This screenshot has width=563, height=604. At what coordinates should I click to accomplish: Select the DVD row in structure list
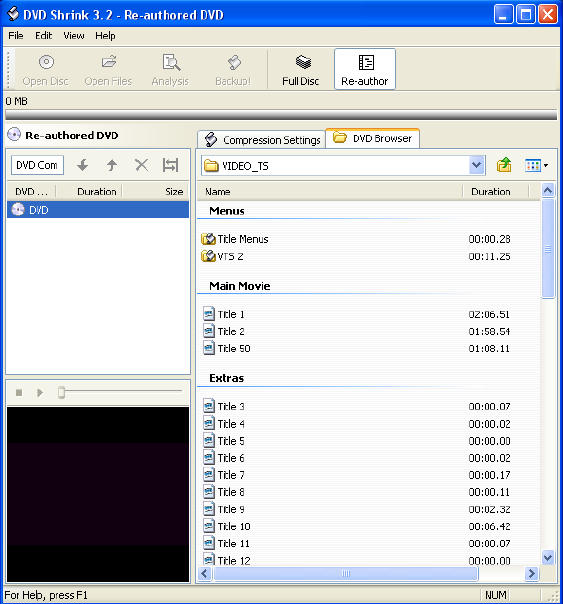click(98, 210)
